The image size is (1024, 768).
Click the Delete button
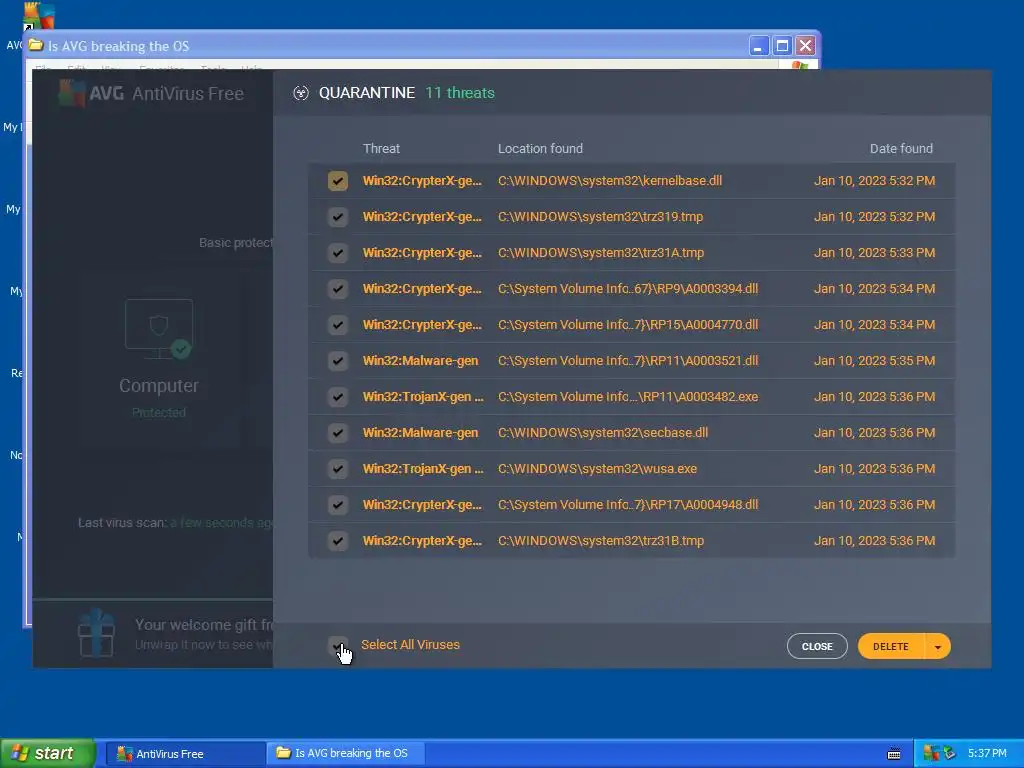(891, 647)
